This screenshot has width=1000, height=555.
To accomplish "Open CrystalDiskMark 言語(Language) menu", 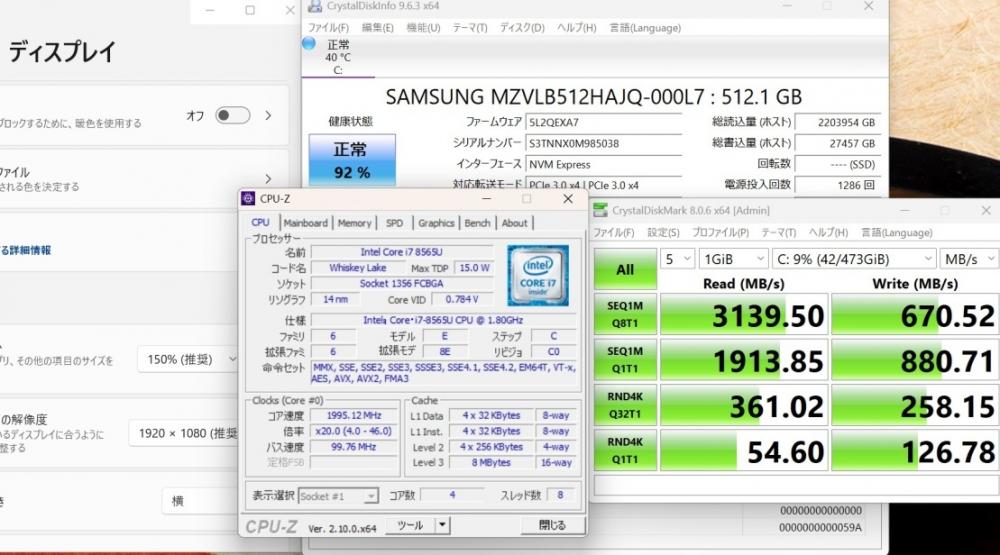I will 897,232.
